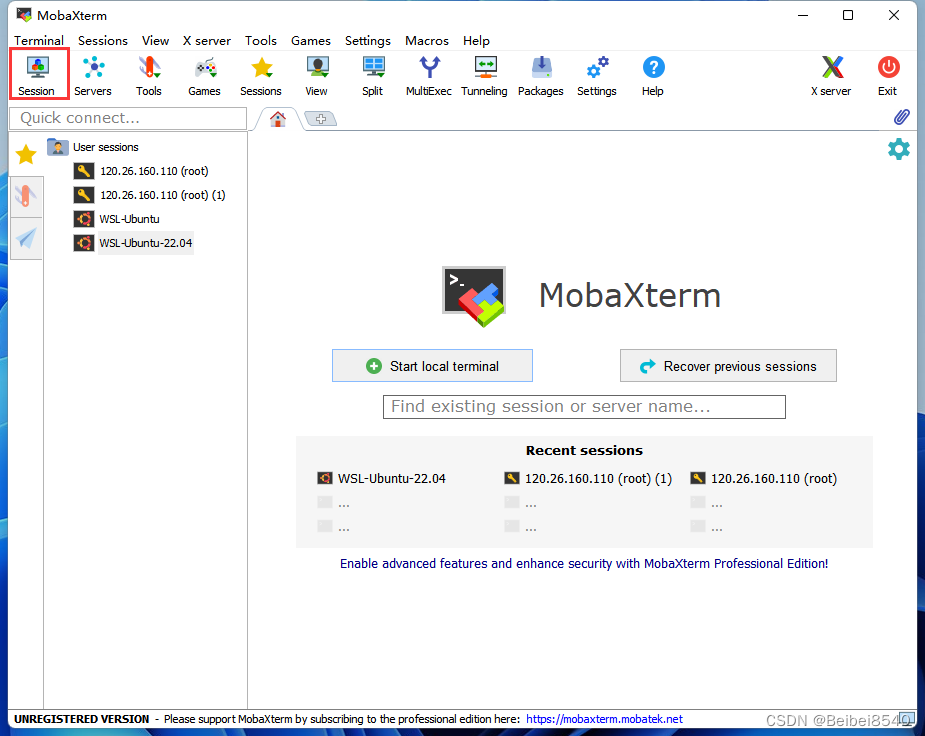Screen dimensions: 925x736
Task: Click the Split terminal icon
Action: (372, 73)
